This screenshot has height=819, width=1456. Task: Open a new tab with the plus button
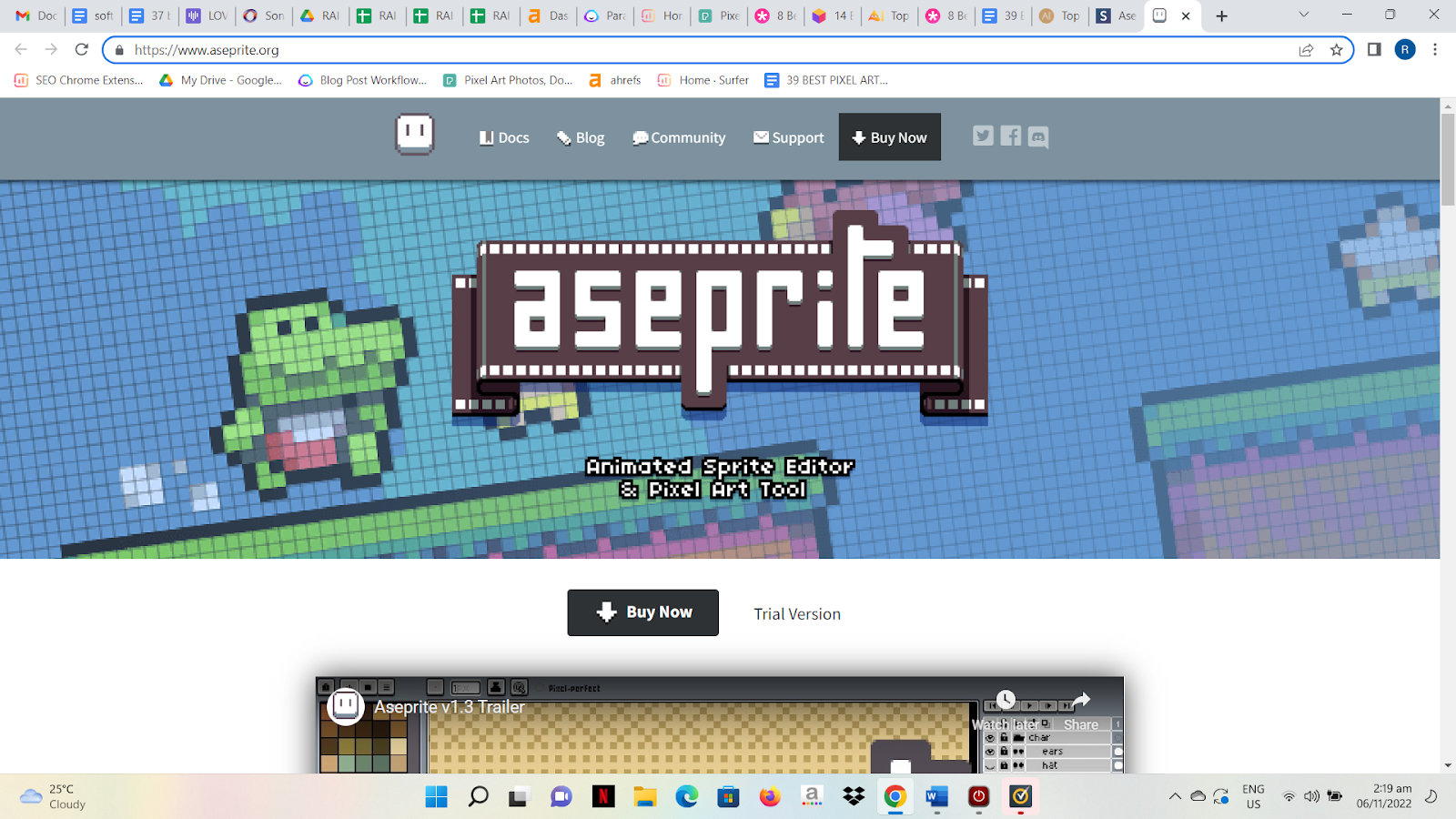click(x=1221, y=15)
